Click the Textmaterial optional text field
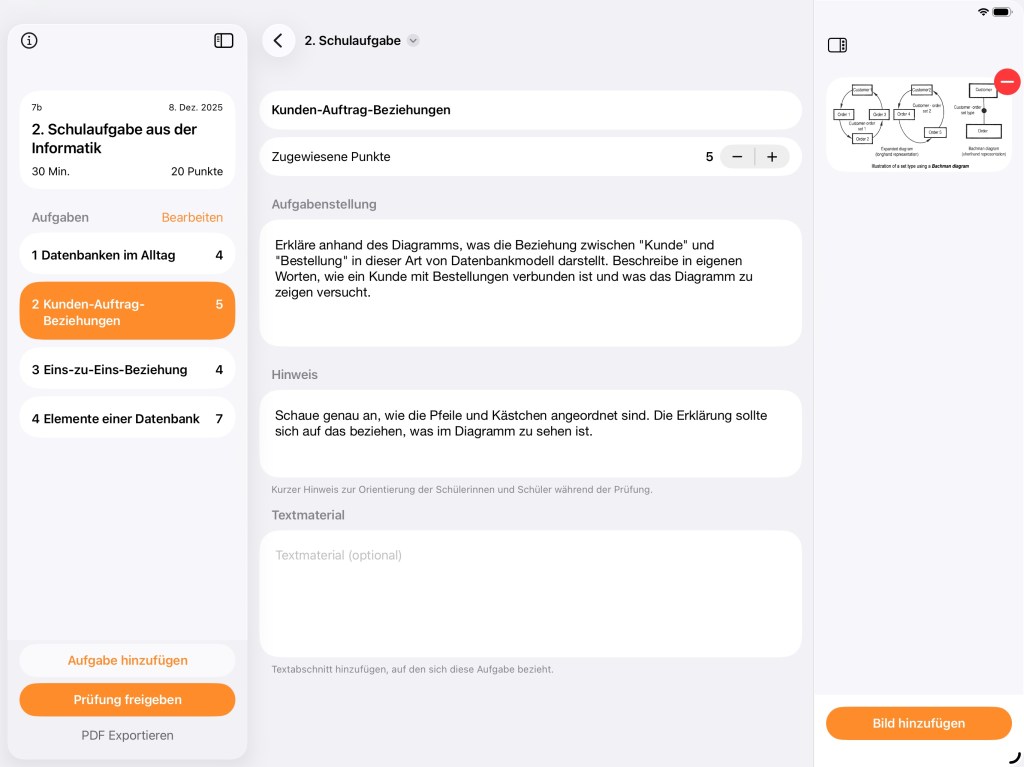Image resolution: width=1024 pixels, height=767 pixels. tap(530, 593)
